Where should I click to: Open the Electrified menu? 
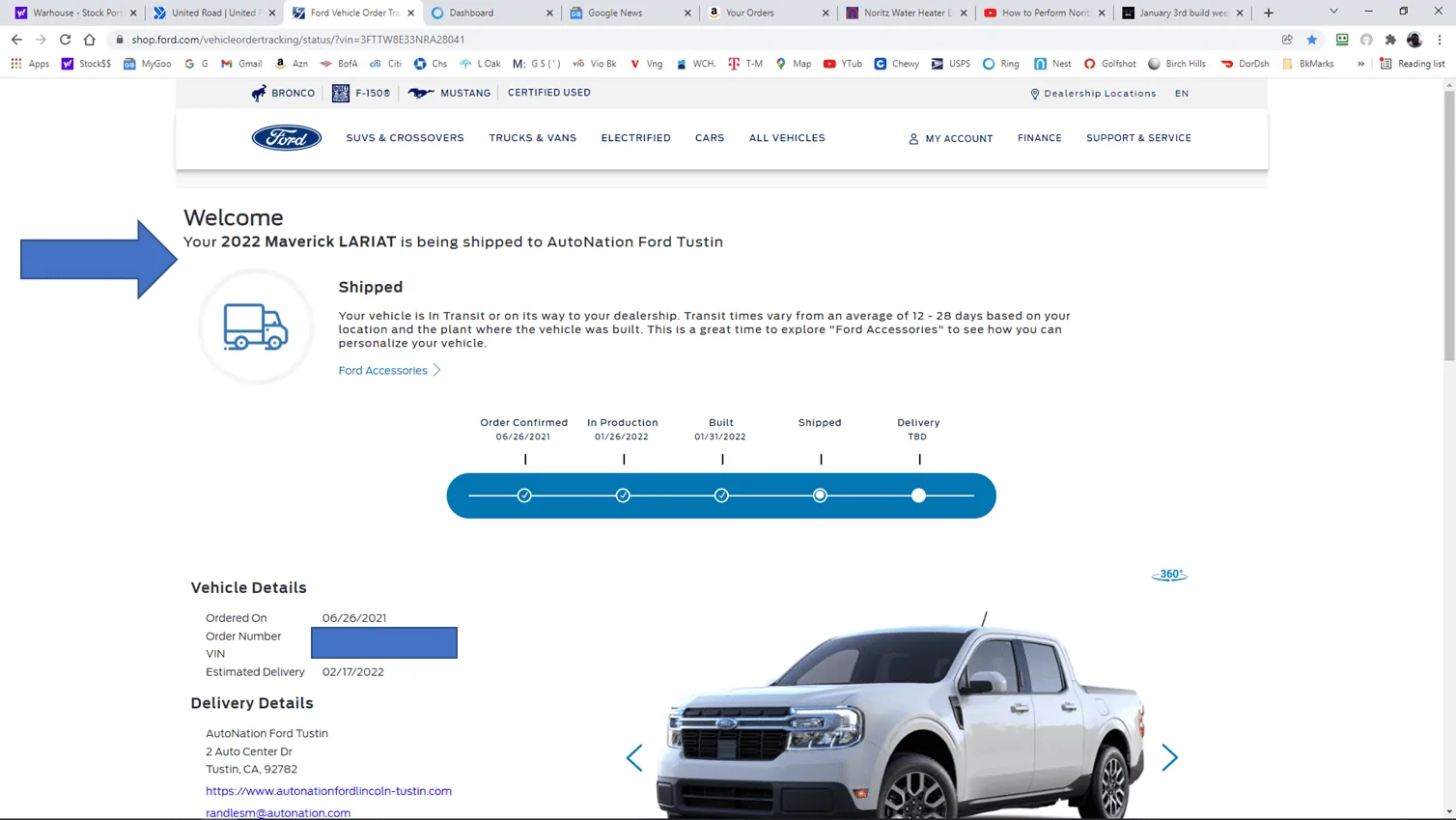click(636, 138)
